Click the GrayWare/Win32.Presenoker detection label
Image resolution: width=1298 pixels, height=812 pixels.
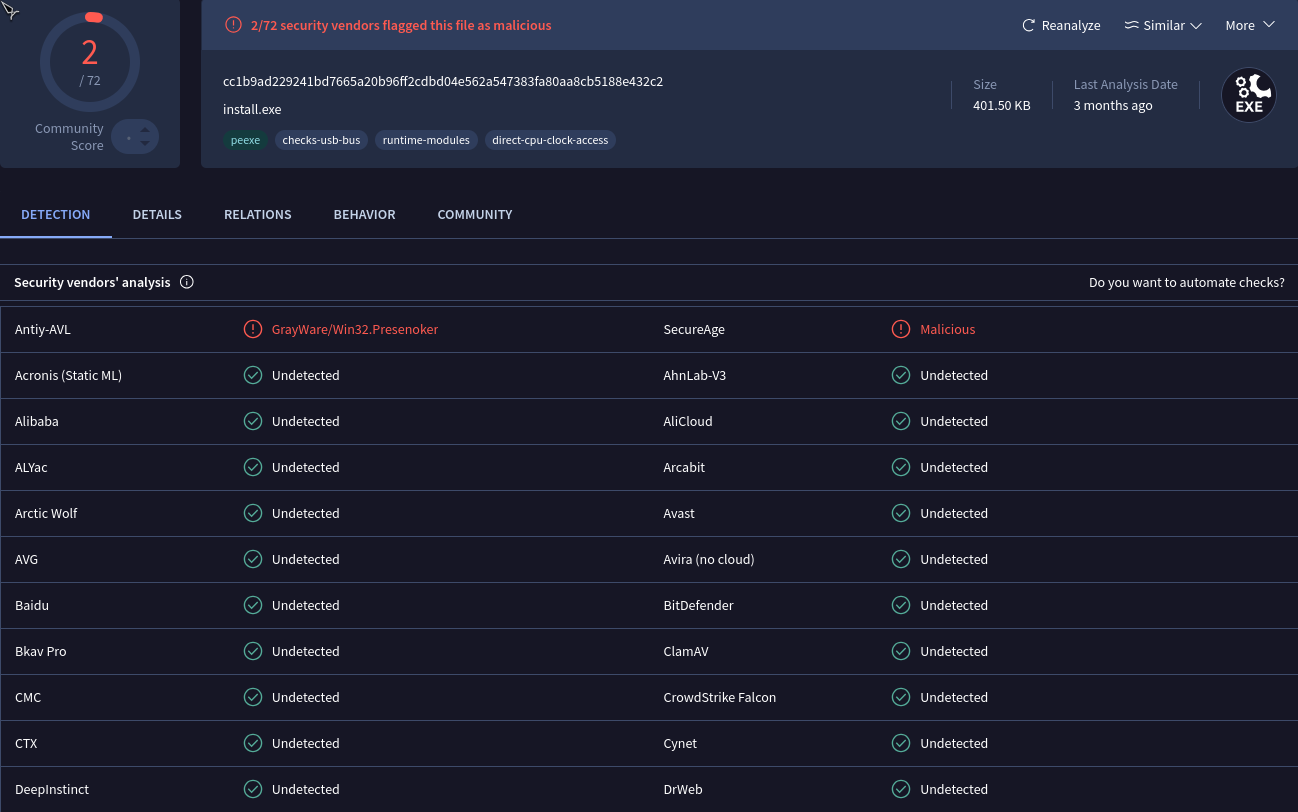pyautogui.click(x=355, y=329)
